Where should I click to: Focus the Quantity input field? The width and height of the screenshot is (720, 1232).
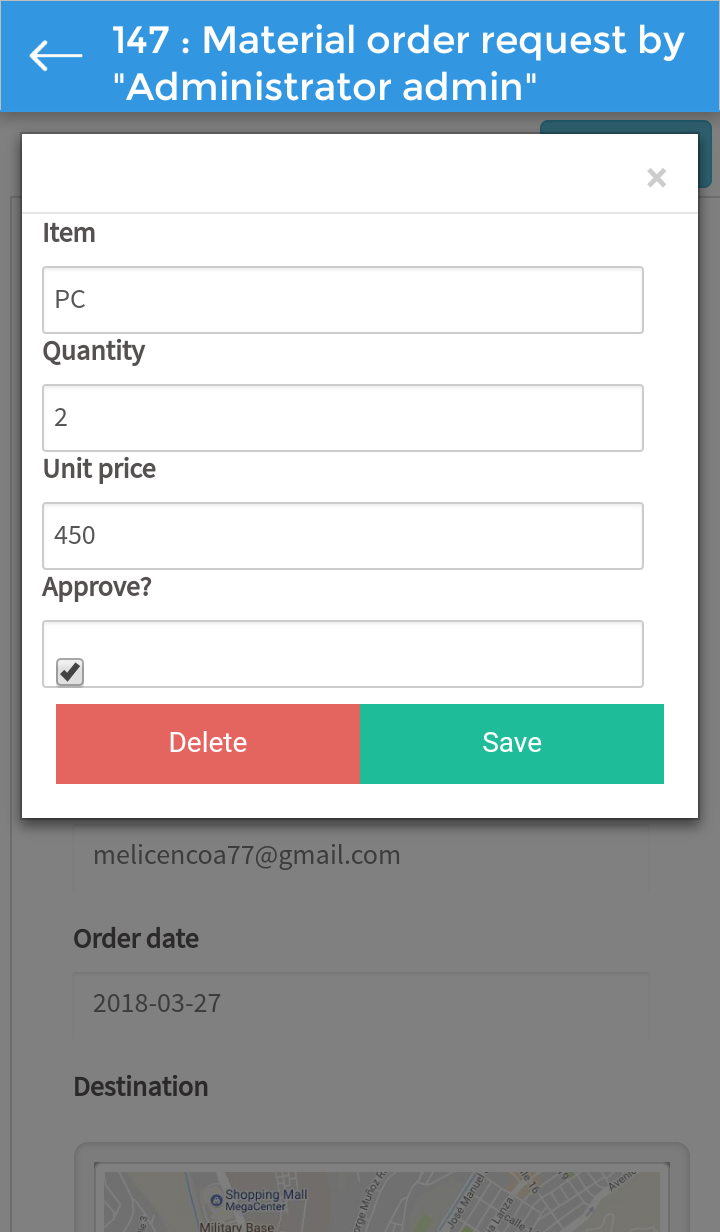342,418
